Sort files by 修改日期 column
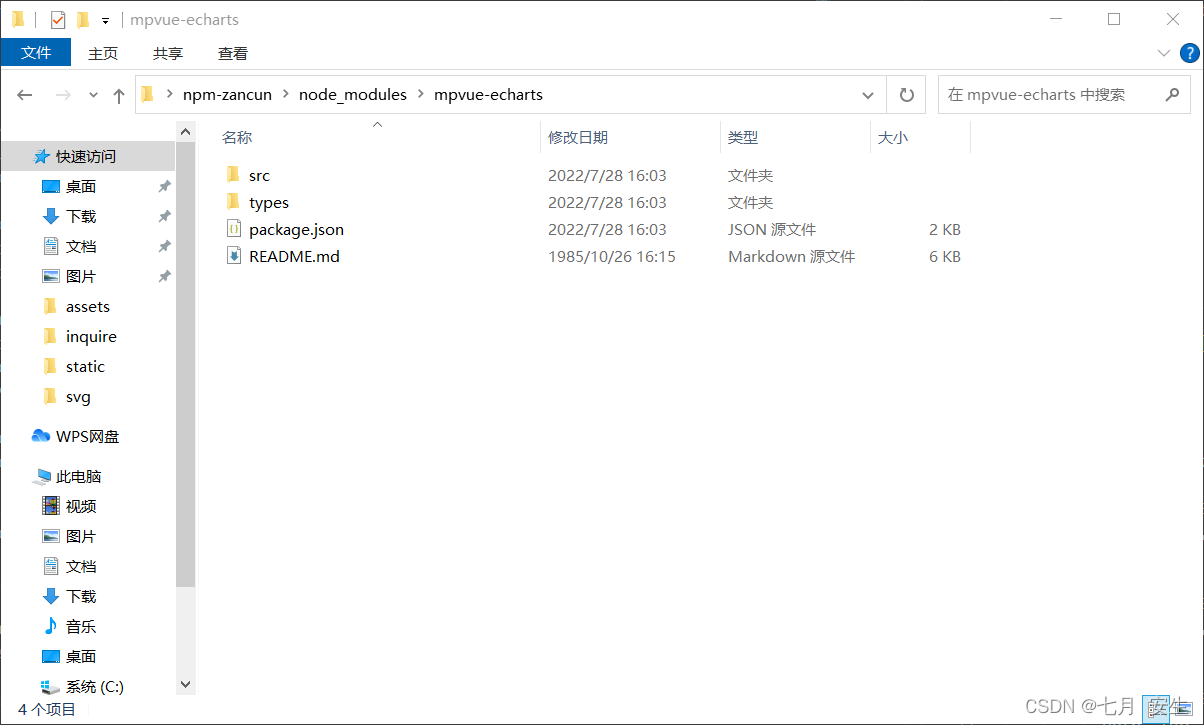This screenshot has height=725, width=1204. (x=578, y=137)
